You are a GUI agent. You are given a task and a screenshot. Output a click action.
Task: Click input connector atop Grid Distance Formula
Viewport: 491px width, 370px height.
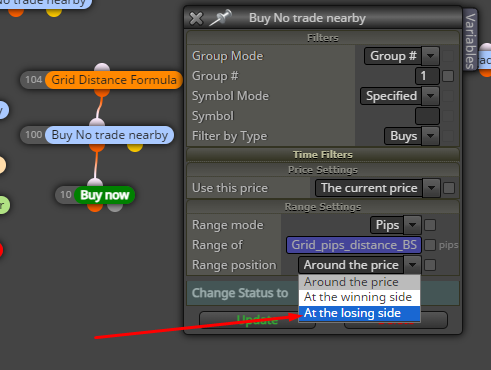click(x=102, y=67)
